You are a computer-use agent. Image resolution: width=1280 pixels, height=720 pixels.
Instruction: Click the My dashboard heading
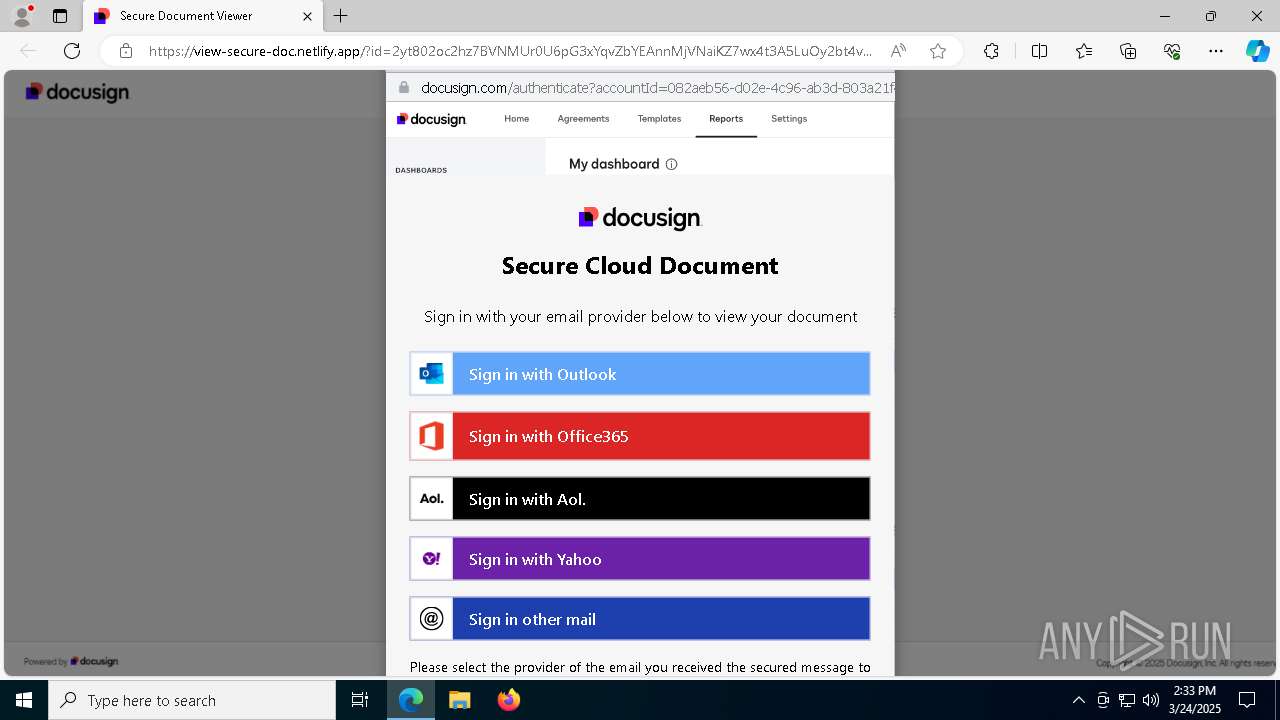point(614,164)
